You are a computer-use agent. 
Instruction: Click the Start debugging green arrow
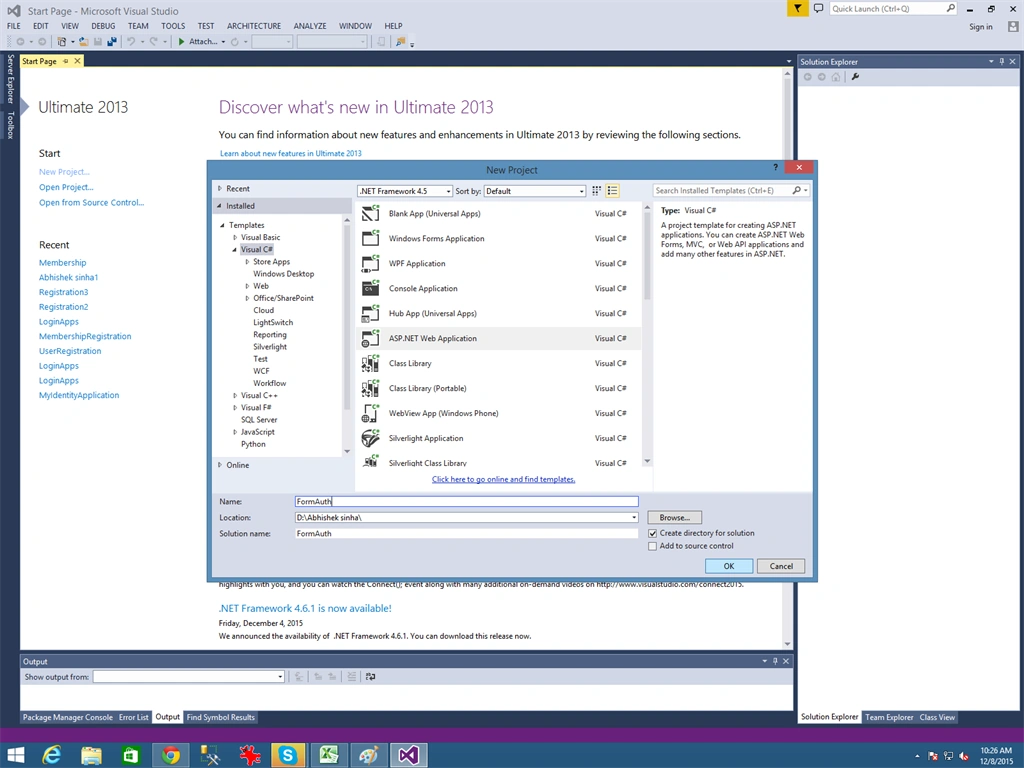tap(182, 42)
